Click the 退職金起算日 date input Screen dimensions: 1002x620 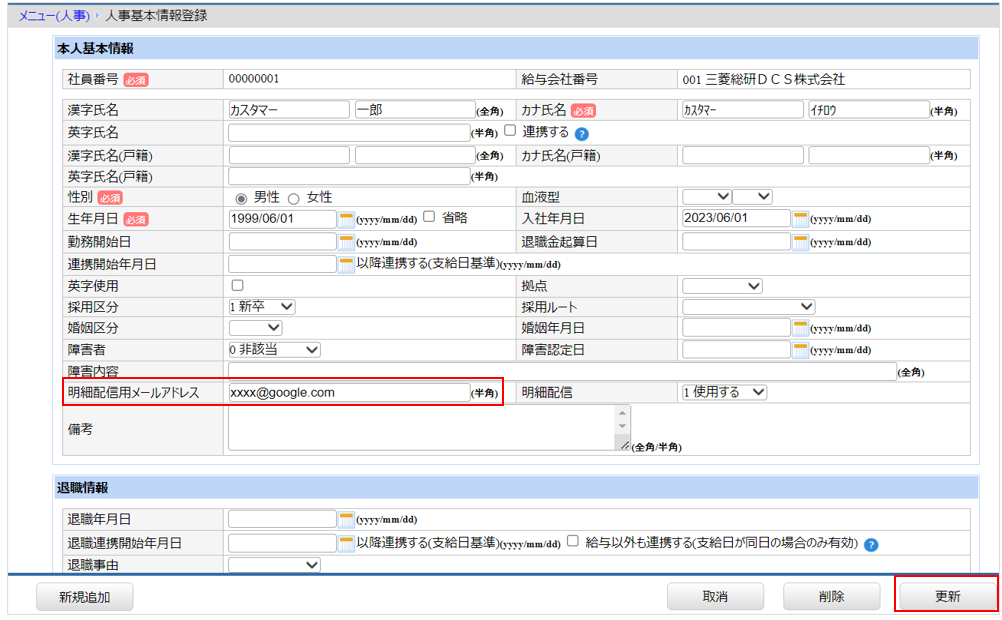pyautogui.click(x=736, y=242)
